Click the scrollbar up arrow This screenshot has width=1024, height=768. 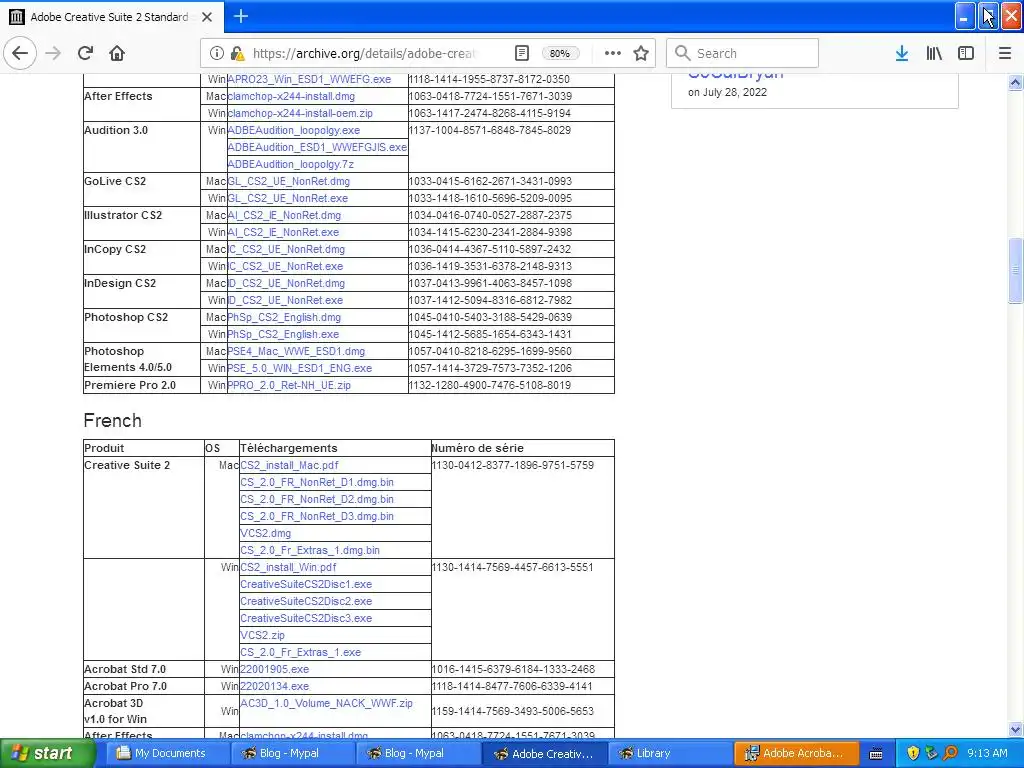point(1015,82)
